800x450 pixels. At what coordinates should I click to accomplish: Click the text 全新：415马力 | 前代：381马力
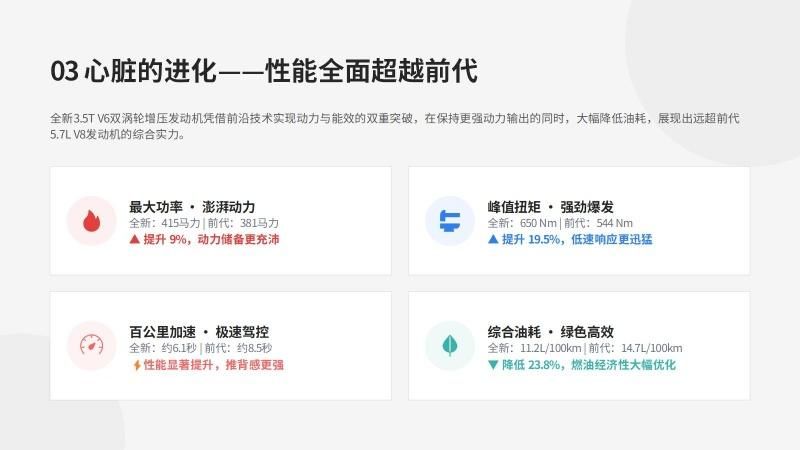point(204,223)
